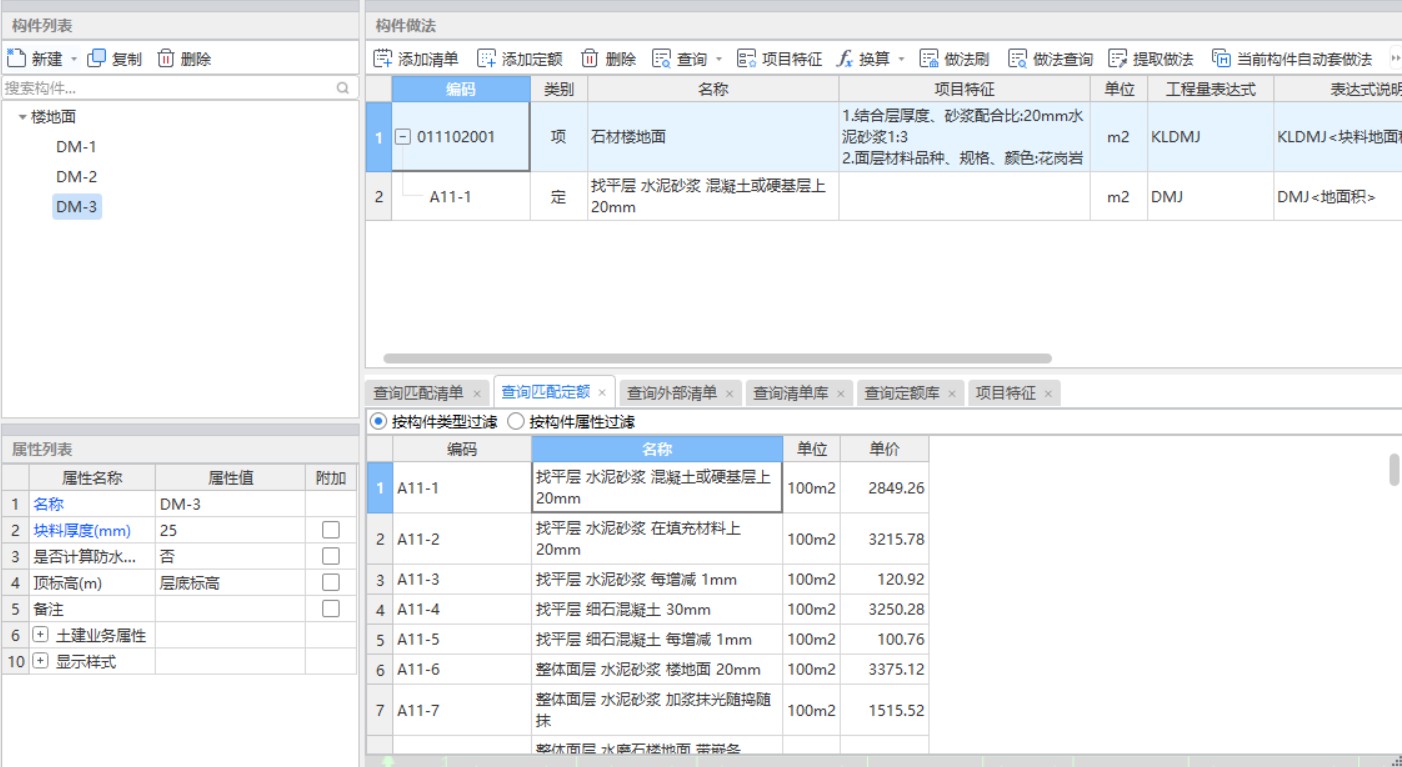Click the 添加清单 icon
Viewport: 1402px width, 767px height.
click(x=383, y=59)
